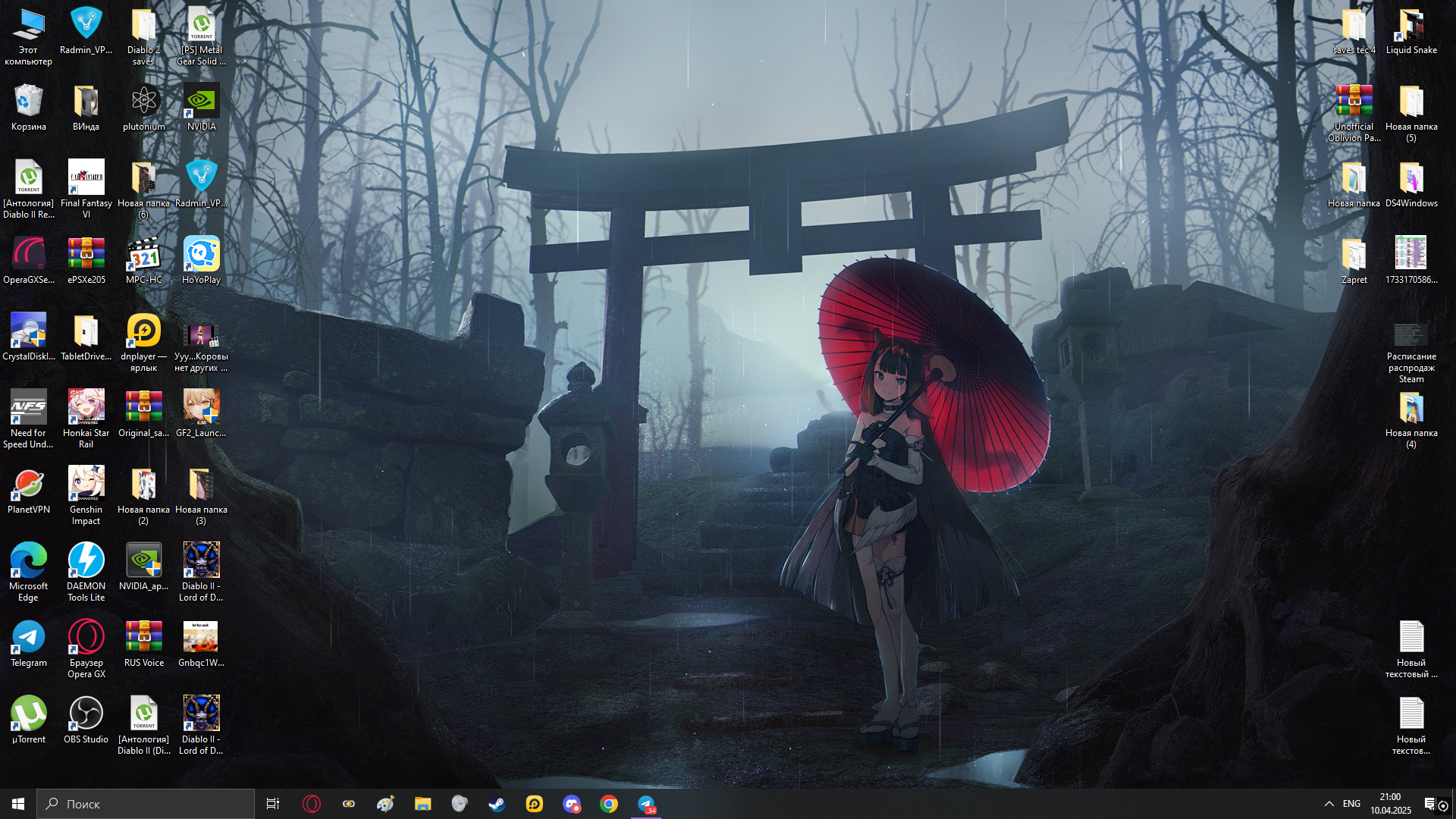Open Opera GX from the taskbar
1456x819 pixels.
311,804
